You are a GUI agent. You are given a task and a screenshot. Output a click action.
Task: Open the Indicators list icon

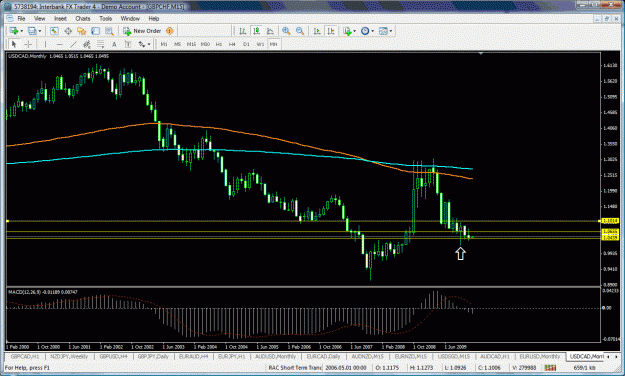point(347,31)
